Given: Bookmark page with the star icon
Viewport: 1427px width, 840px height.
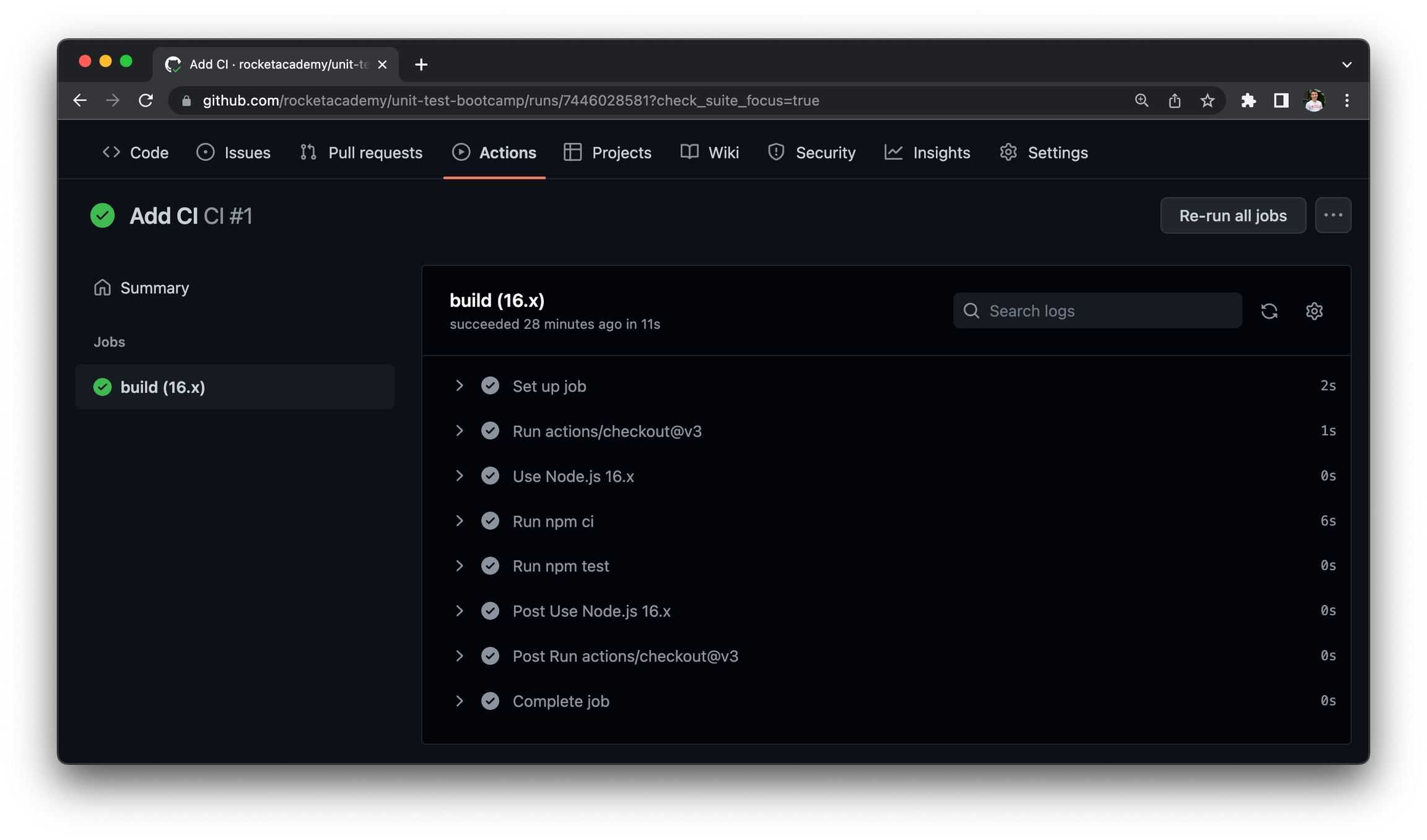Looking at the screenshot, I should (x=1207, y=100).
